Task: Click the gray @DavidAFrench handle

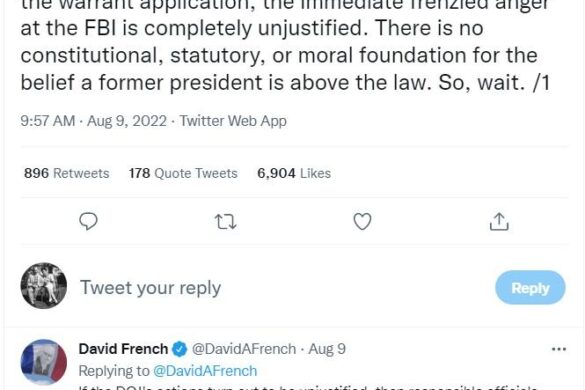Action: pos(244,349)
